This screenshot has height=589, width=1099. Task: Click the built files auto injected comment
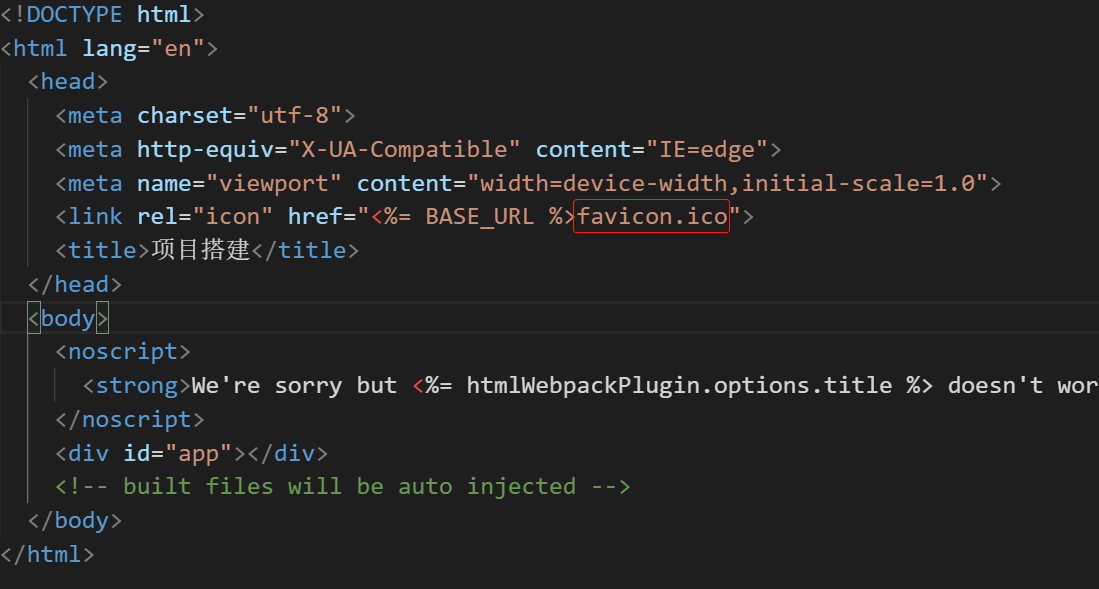[343, 487]
